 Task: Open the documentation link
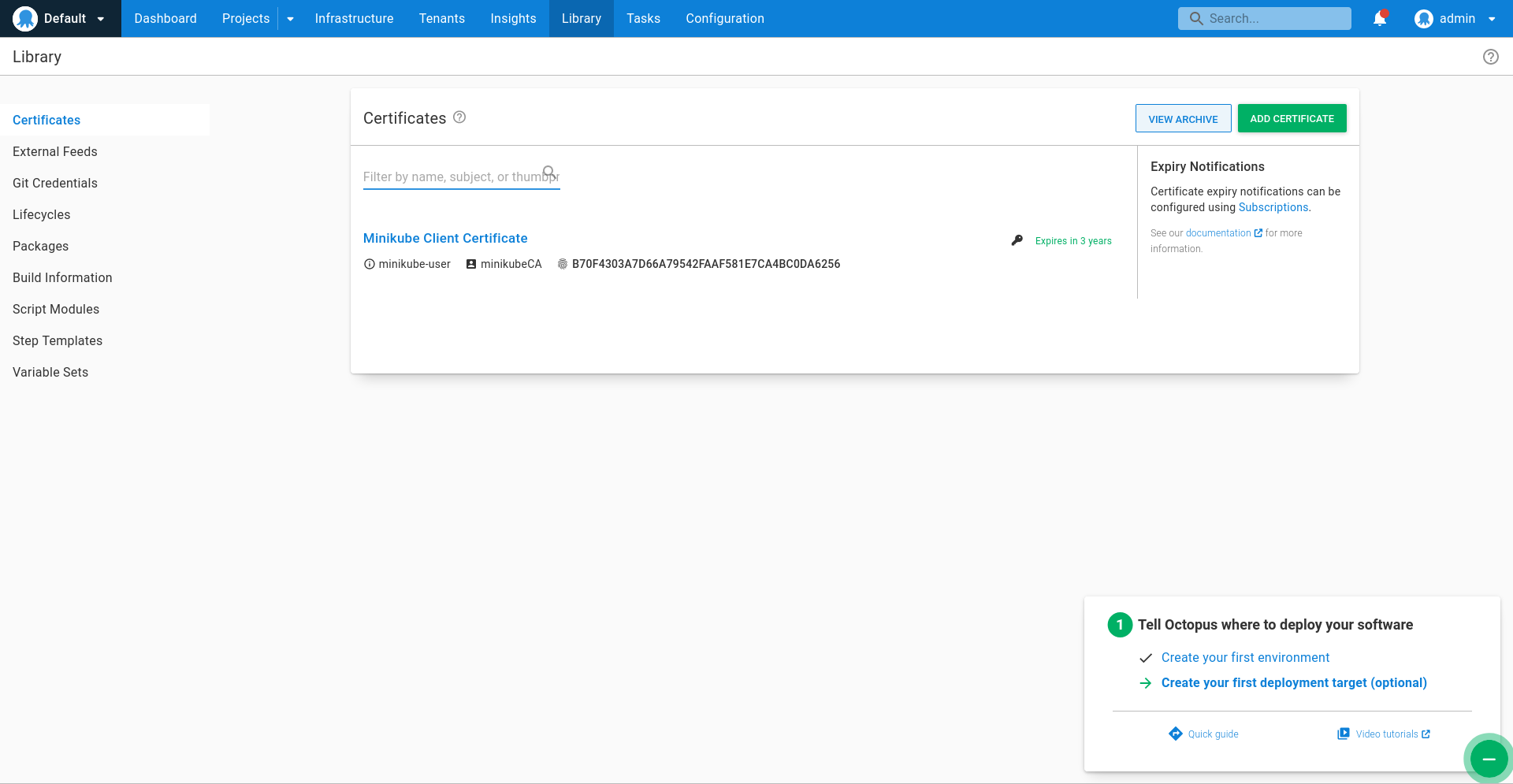[x=1218, y=233]
